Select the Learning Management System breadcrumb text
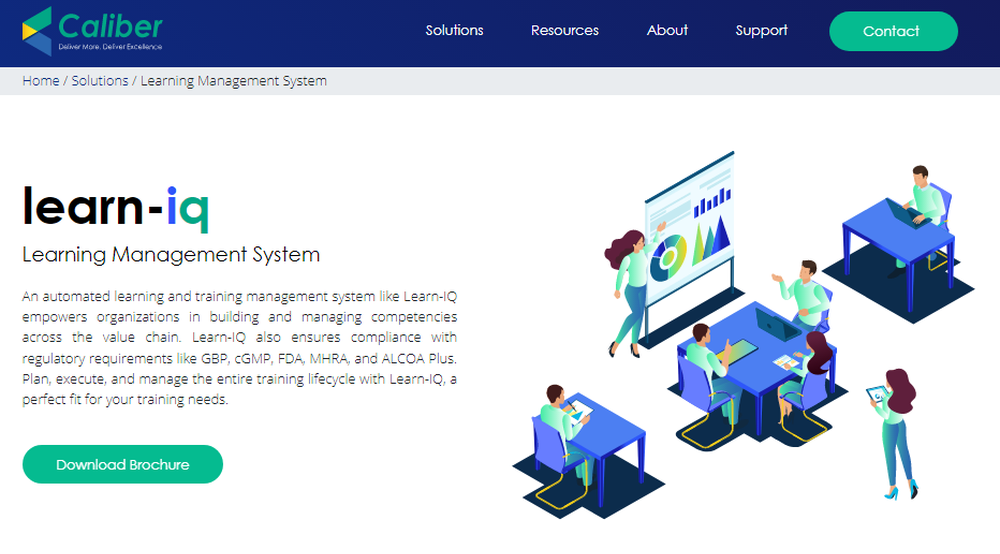The image size is (1000, 554). pyautogui.click(x=233, y=81)
